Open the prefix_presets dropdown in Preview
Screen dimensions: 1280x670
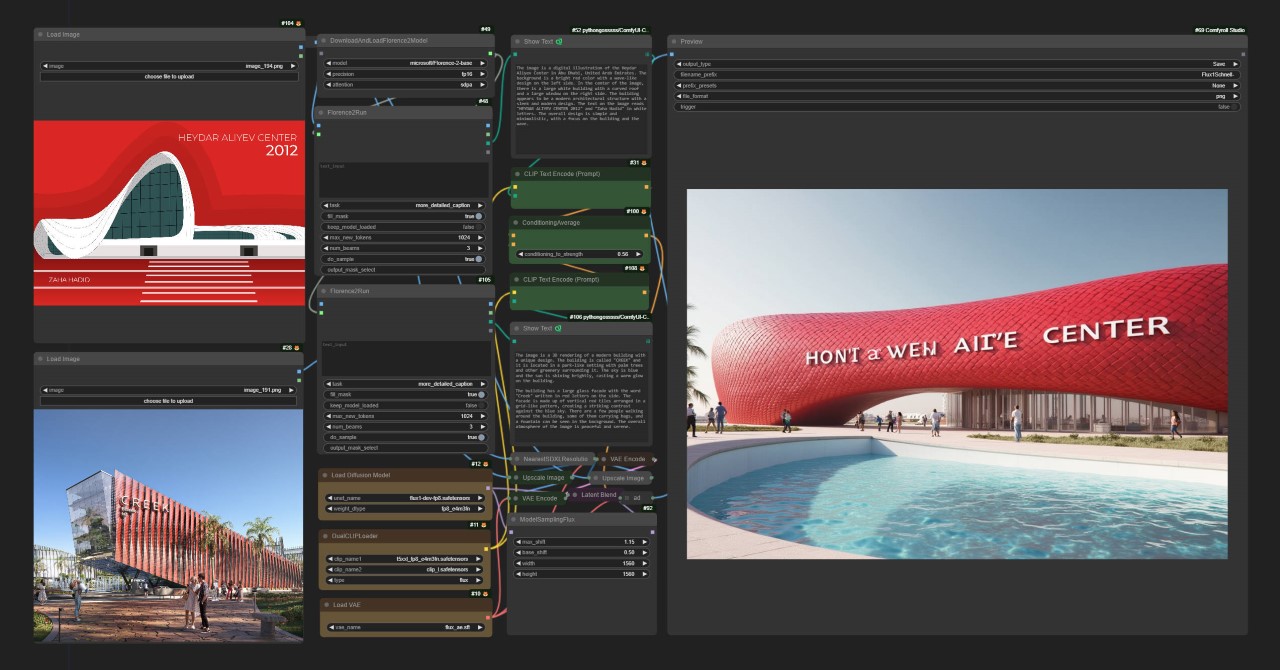(957, 85)
